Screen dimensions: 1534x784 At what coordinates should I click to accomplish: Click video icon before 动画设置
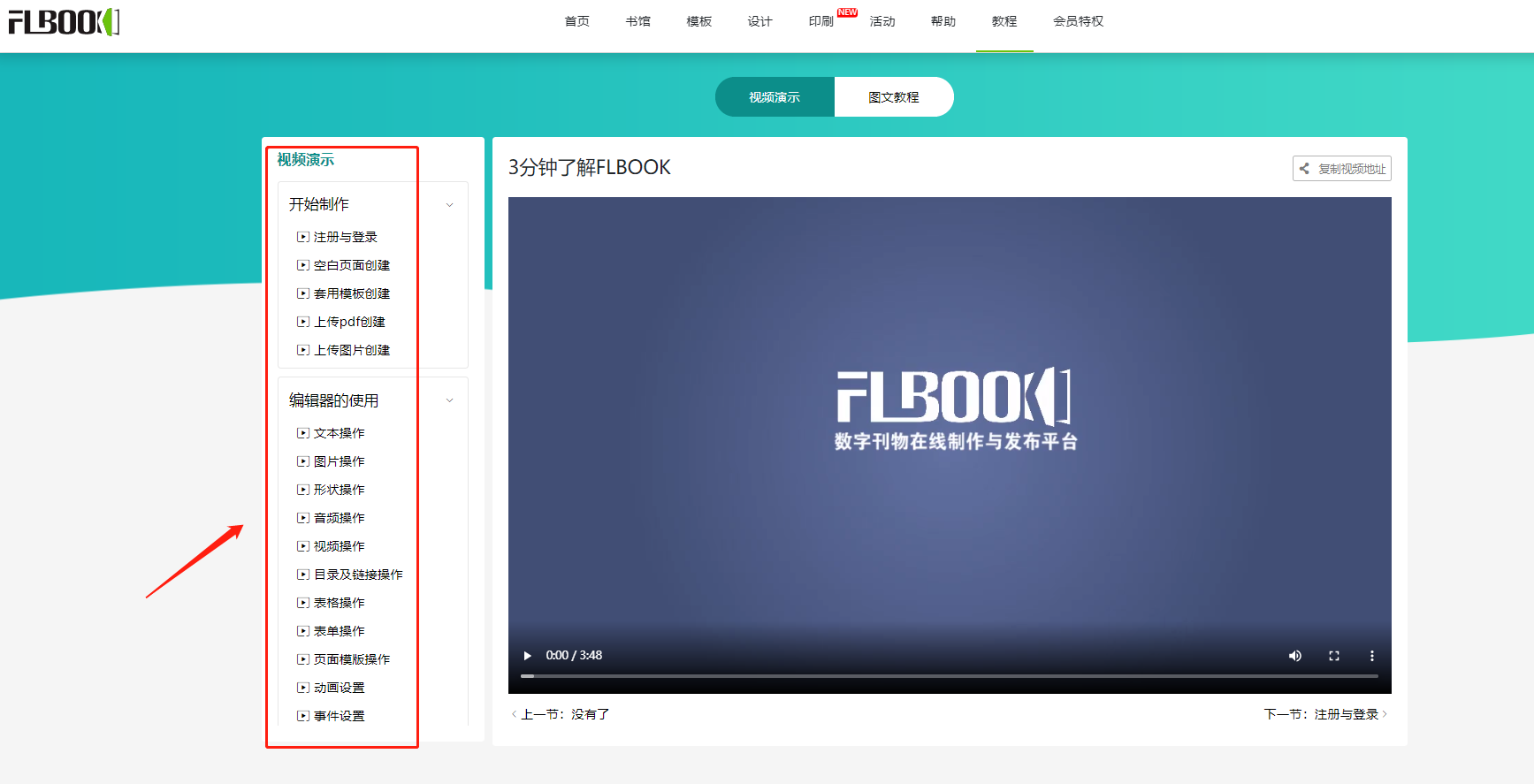pos(303,688)
